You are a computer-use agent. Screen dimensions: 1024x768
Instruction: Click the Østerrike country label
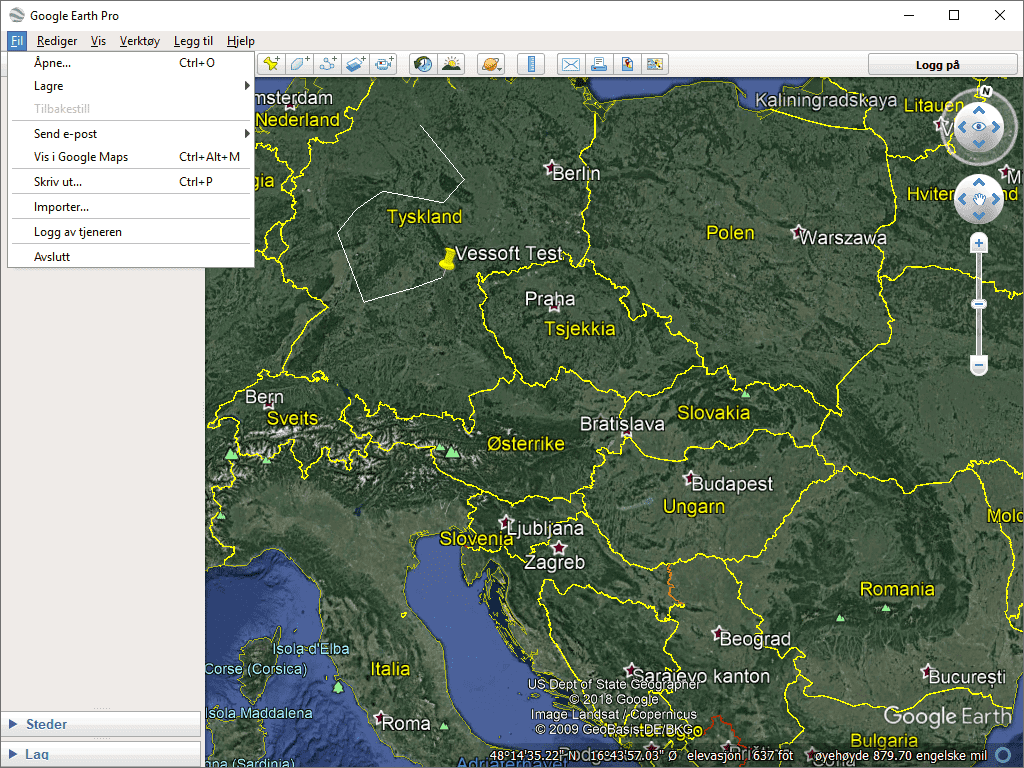coord(526,444)
